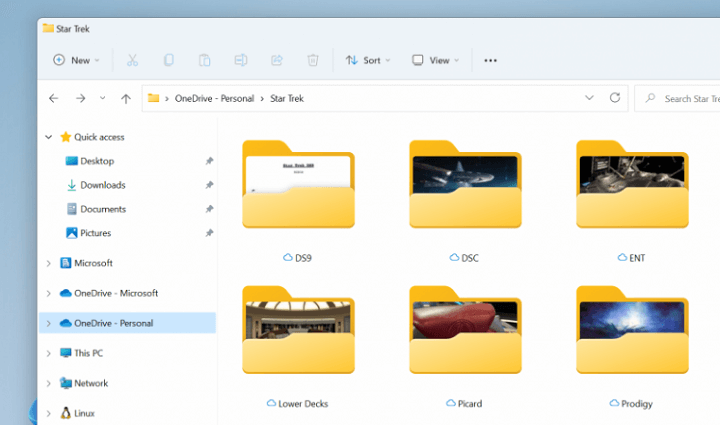The height and width of the screenshot is (425, 720).
Task: Open the Sort options dropdown
Action: coord(368,60)
